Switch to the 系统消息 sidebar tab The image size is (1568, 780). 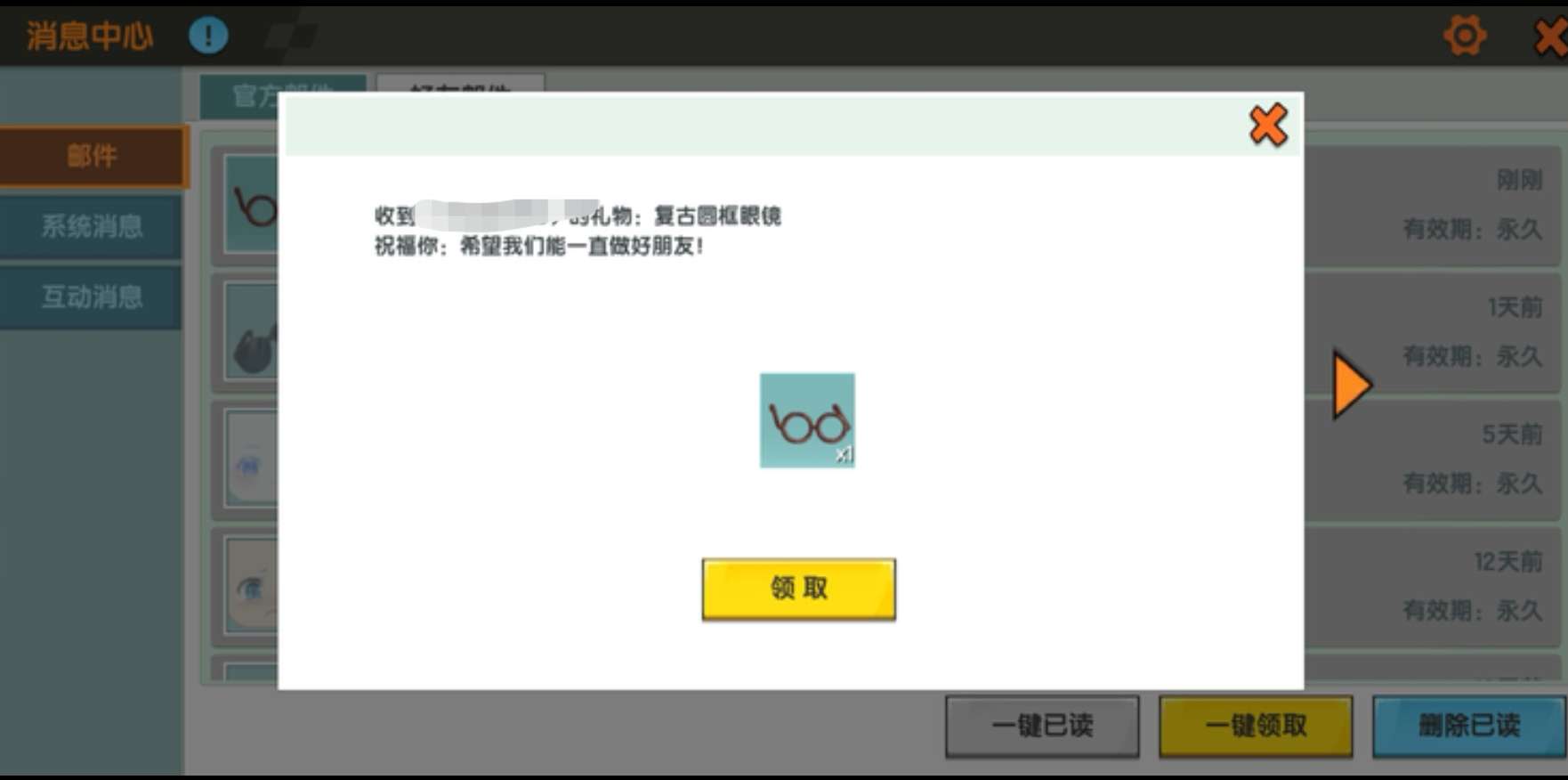92,226
